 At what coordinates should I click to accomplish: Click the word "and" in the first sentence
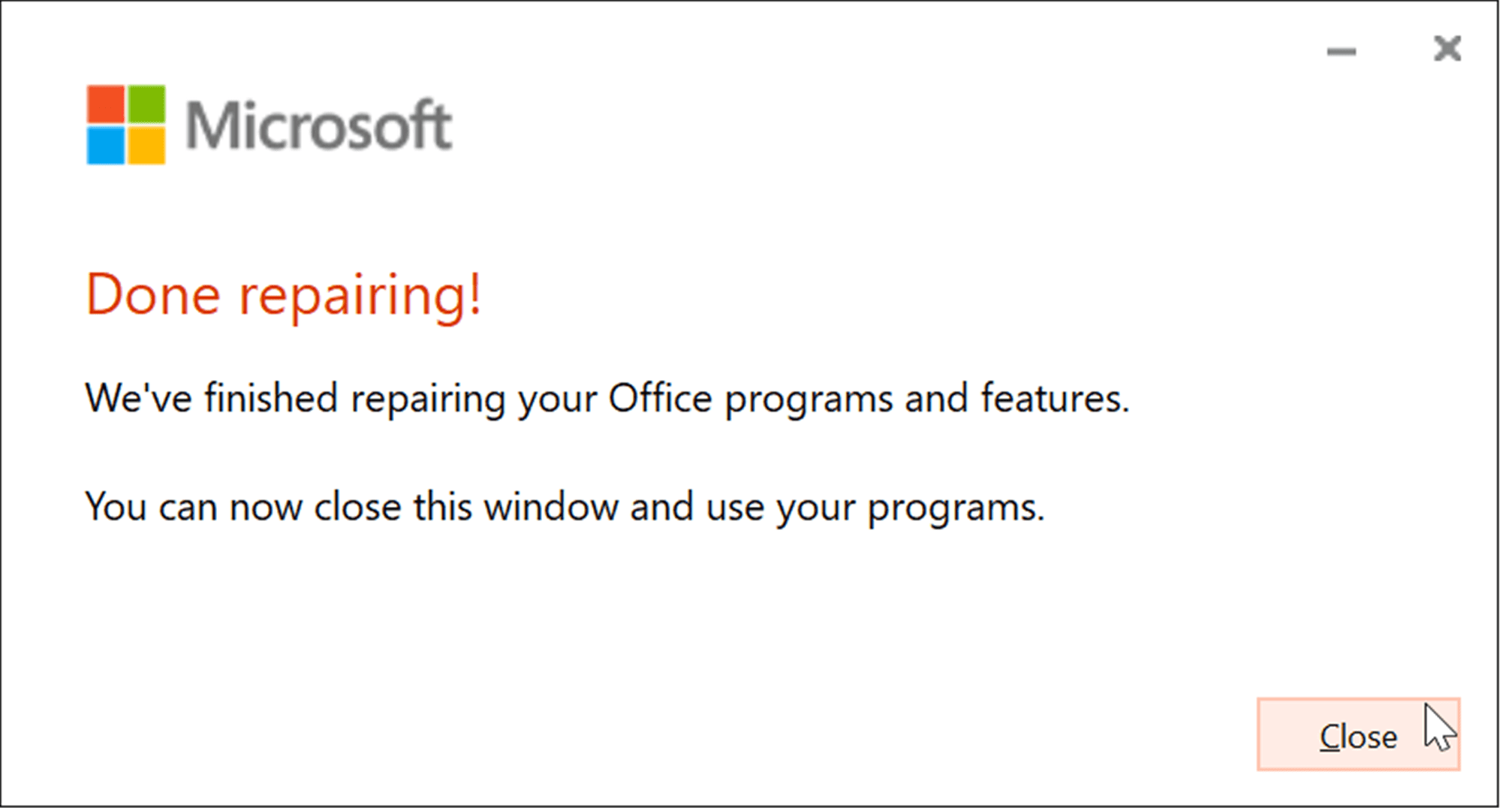(936, 398)
